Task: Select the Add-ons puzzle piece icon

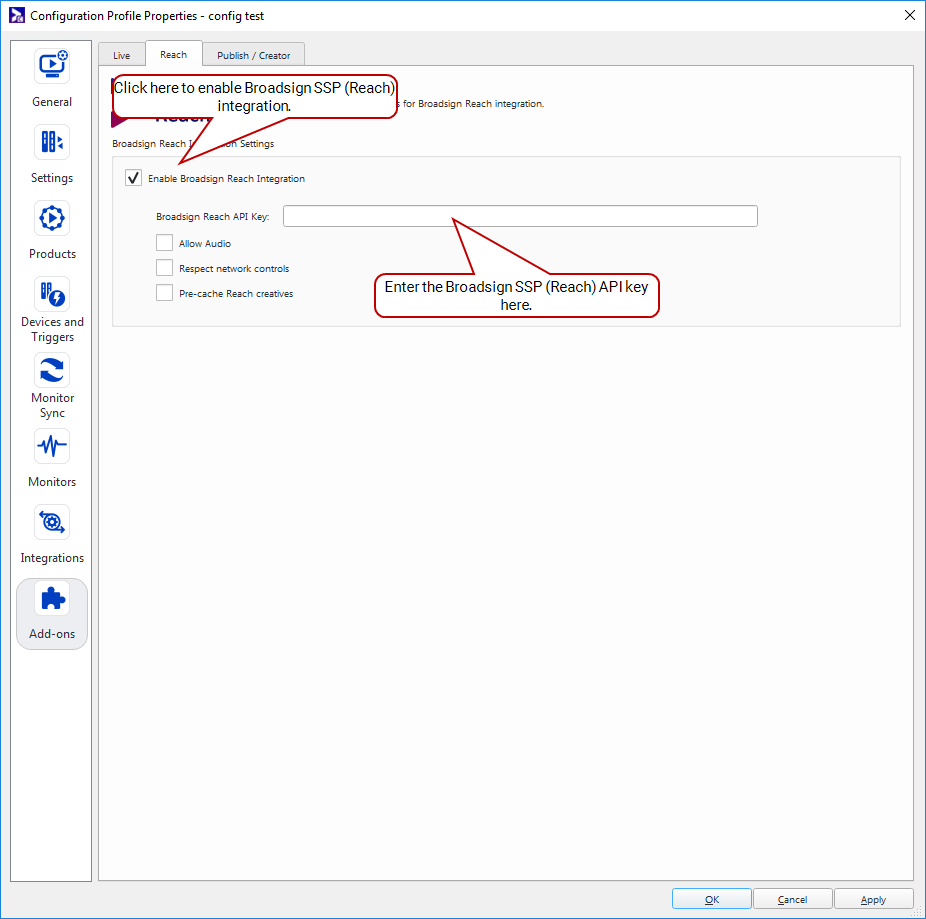Action: (52, 598)
